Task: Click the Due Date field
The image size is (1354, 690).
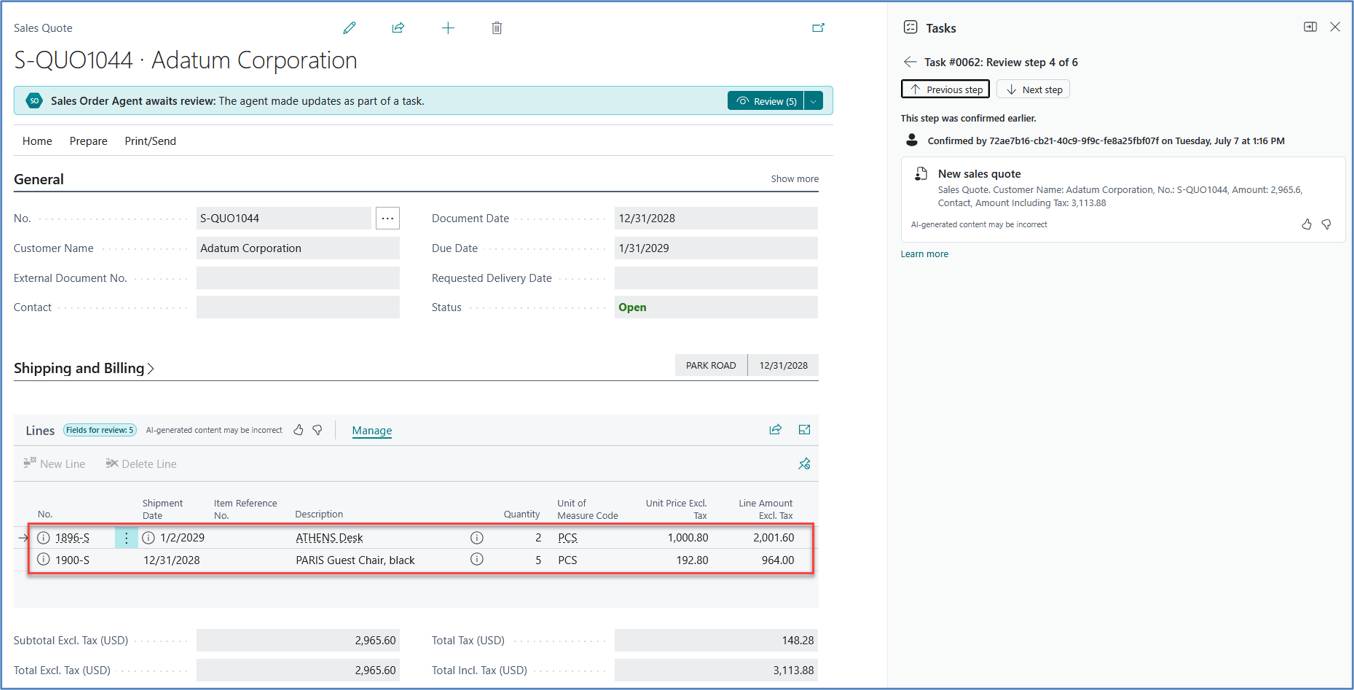Action: 716,248
